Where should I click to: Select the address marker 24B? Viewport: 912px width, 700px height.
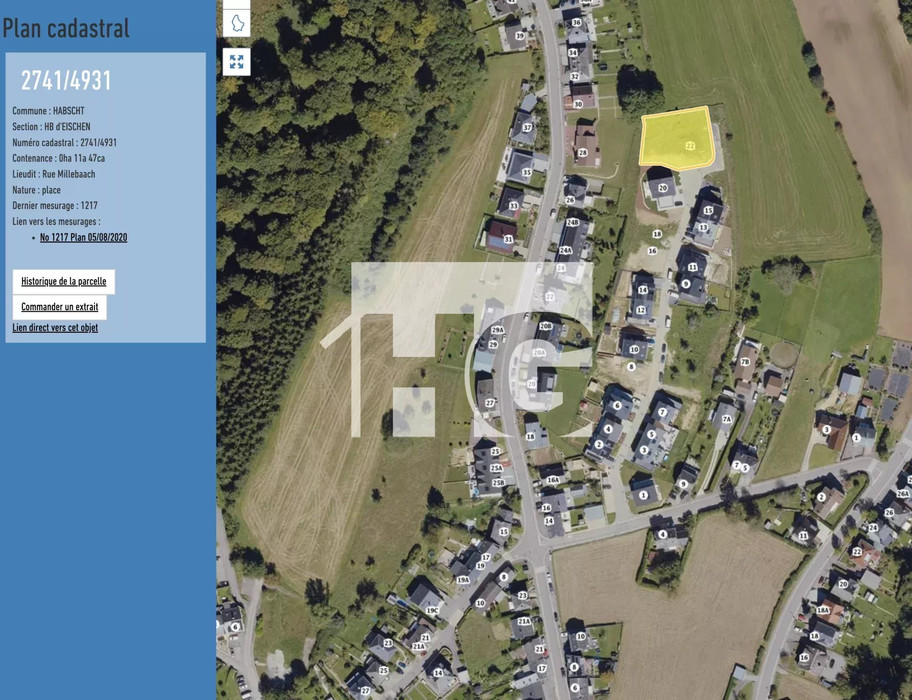(573, 222)
